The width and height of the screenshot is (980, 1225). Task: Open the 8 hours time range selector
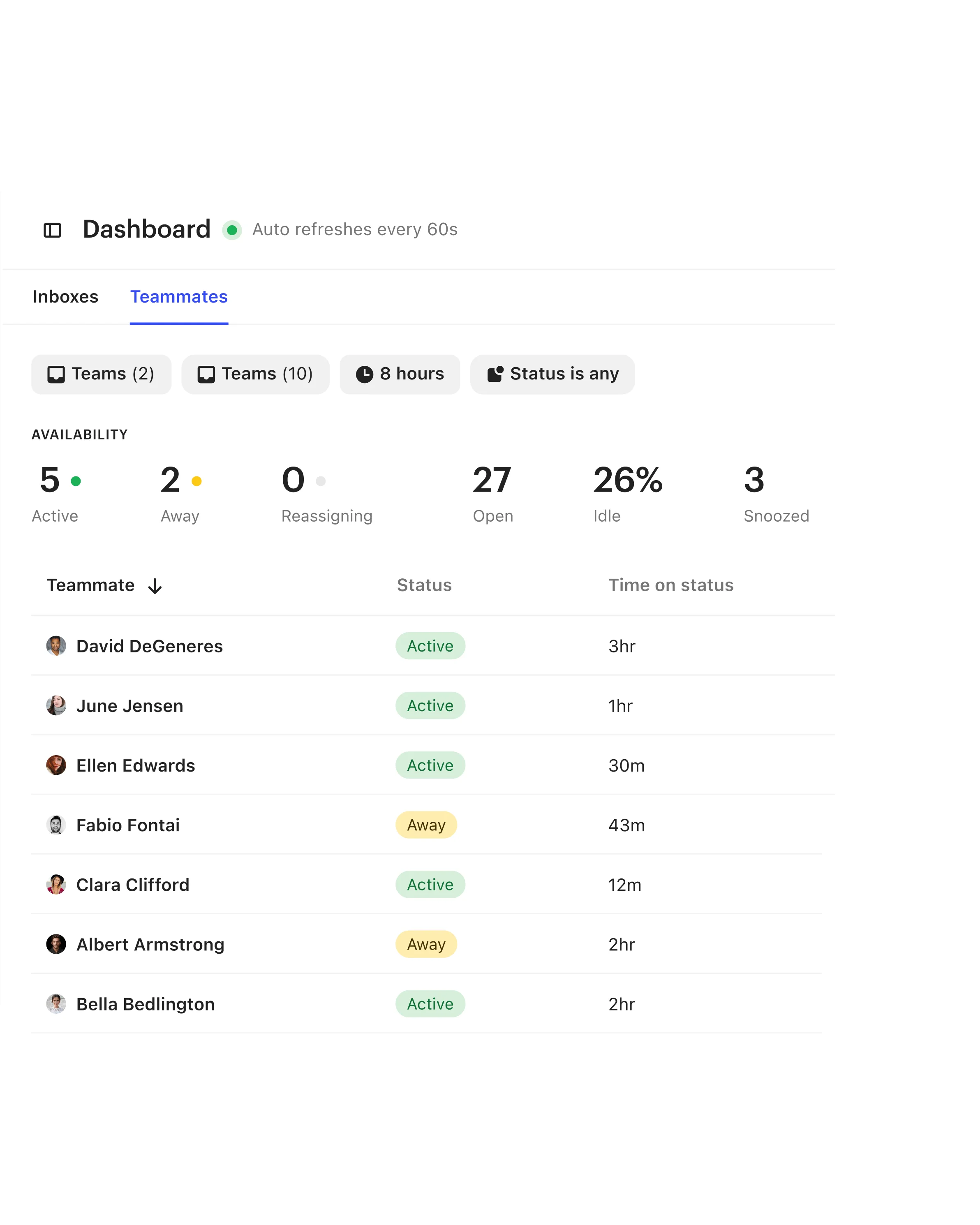[x=400, y=374]
